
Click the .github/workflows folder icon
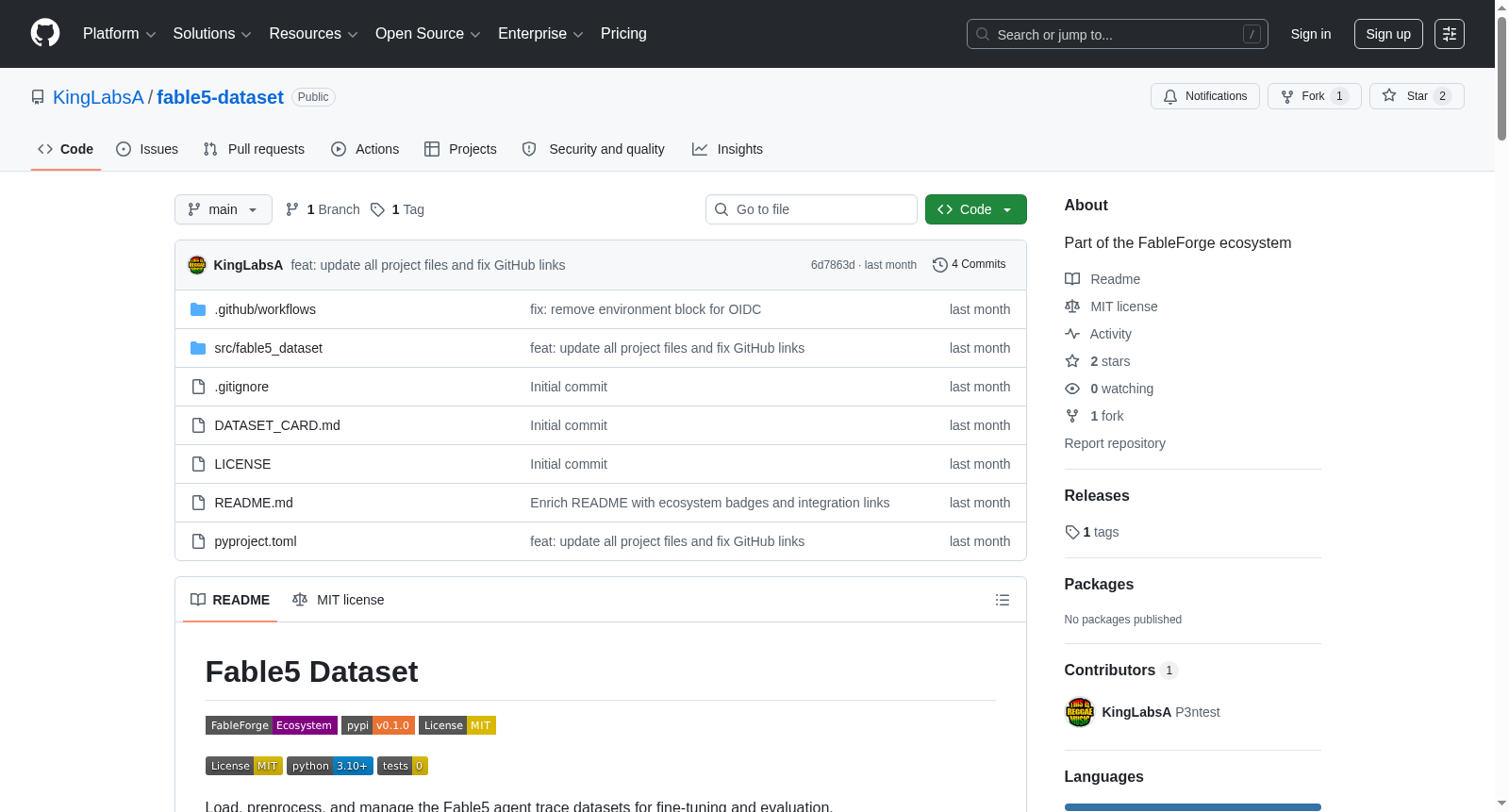click(x=198, y=309)
